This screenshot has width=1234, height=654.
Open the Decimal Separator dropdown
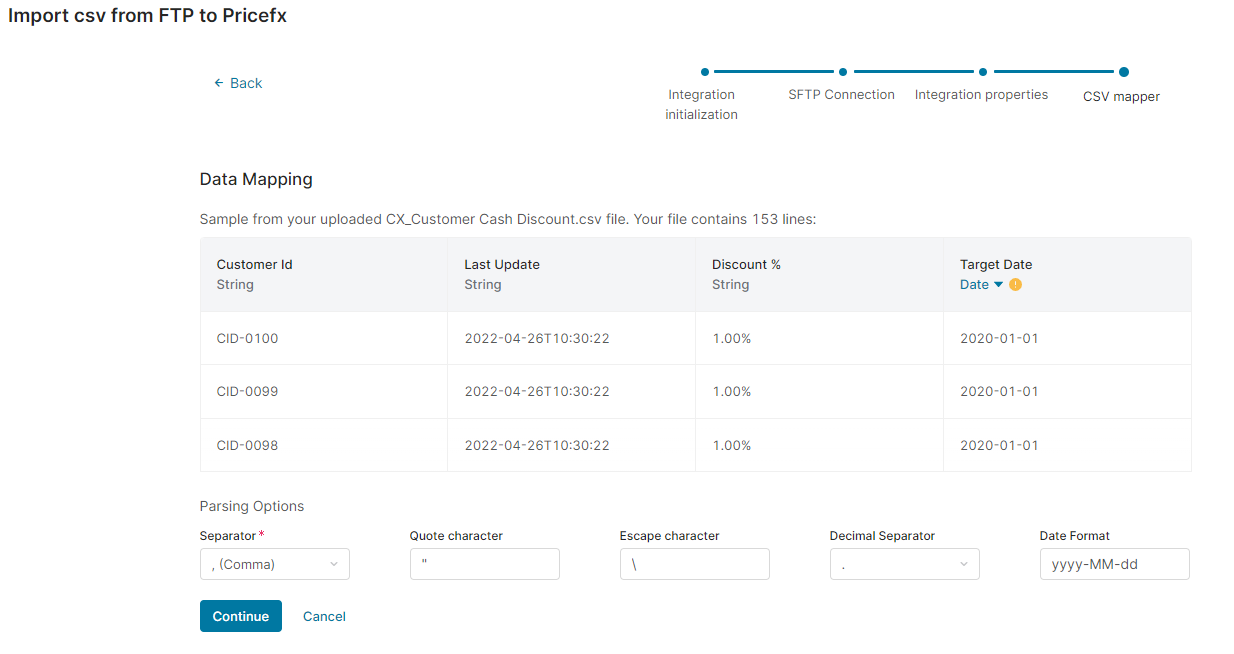click(904, 564)
